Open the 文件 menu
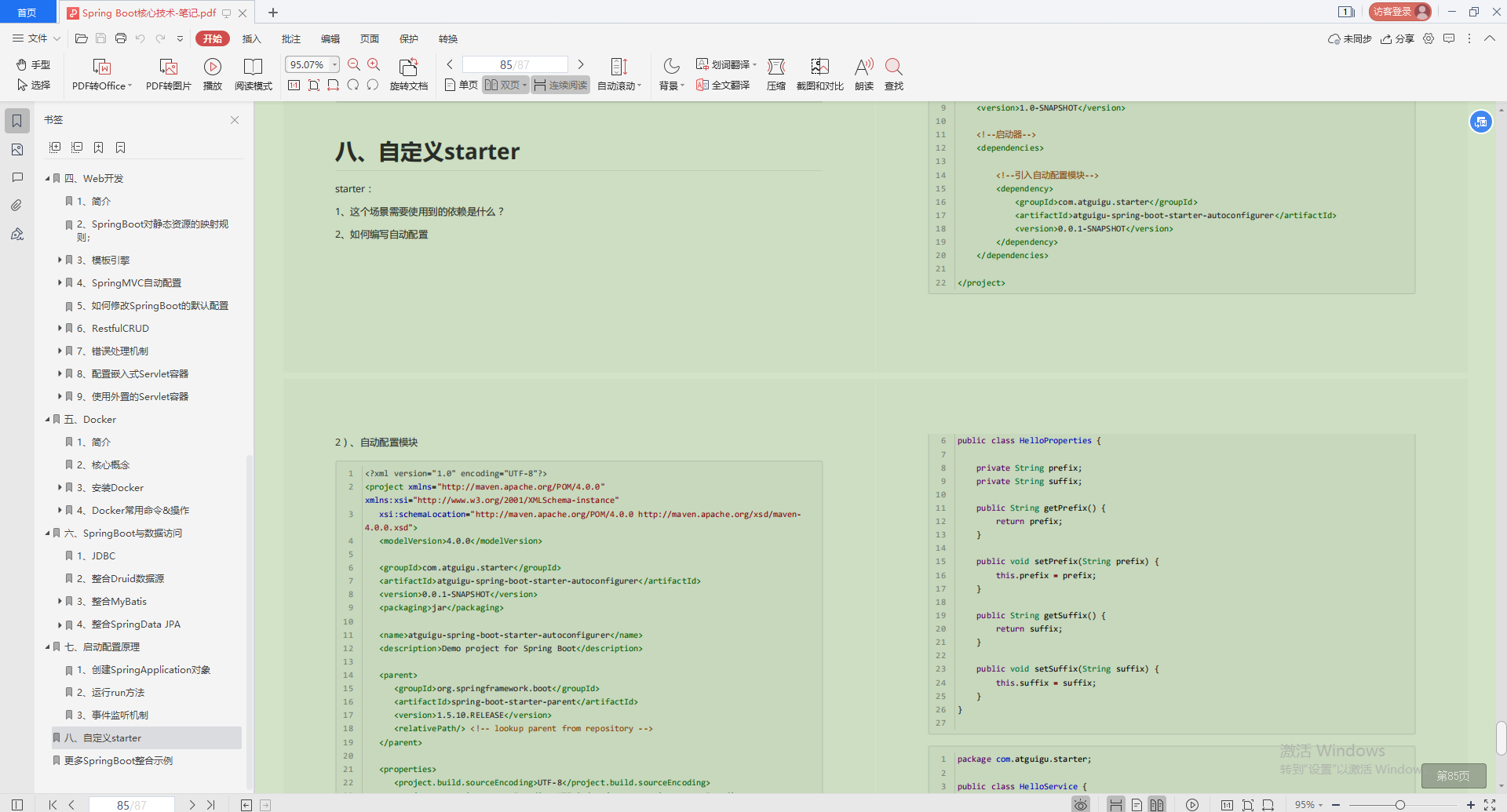Image resolution: width=1507 pixels, height=812 pixels. point(36,38)
